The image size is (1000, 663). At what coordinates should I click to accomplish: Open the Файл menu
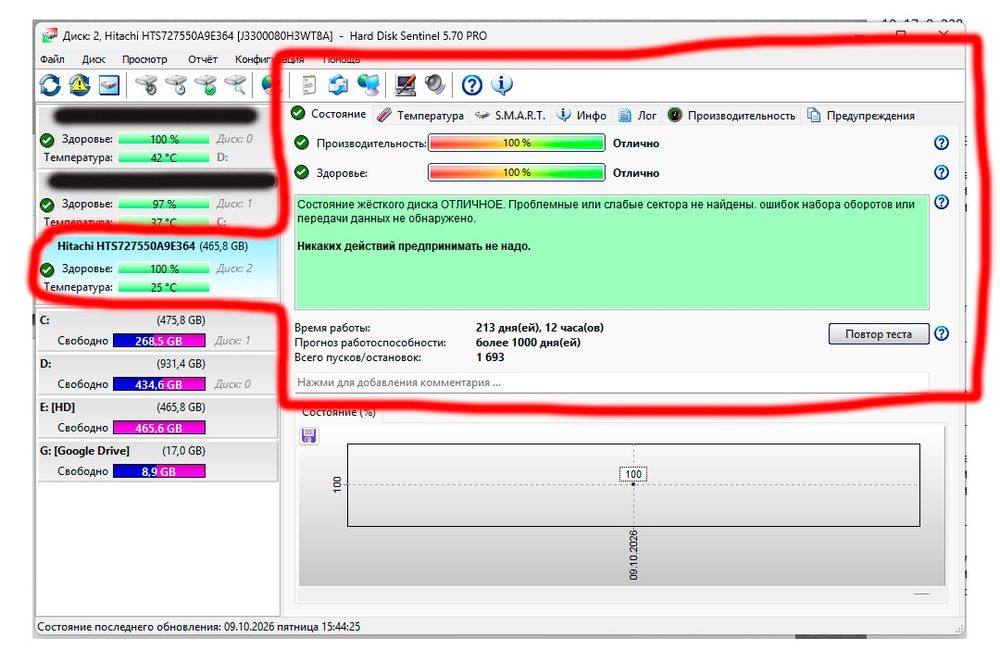tap(52, 59)
